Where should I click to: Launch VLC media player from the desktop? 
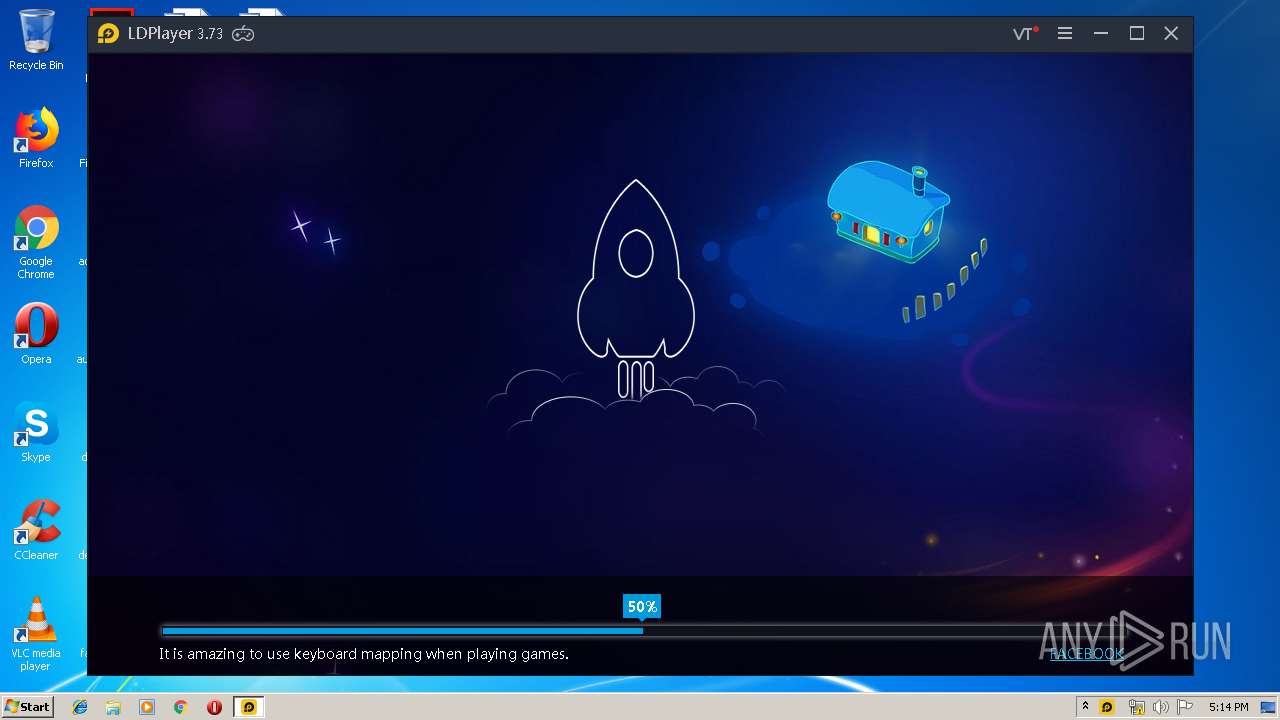tap(36, 634)
